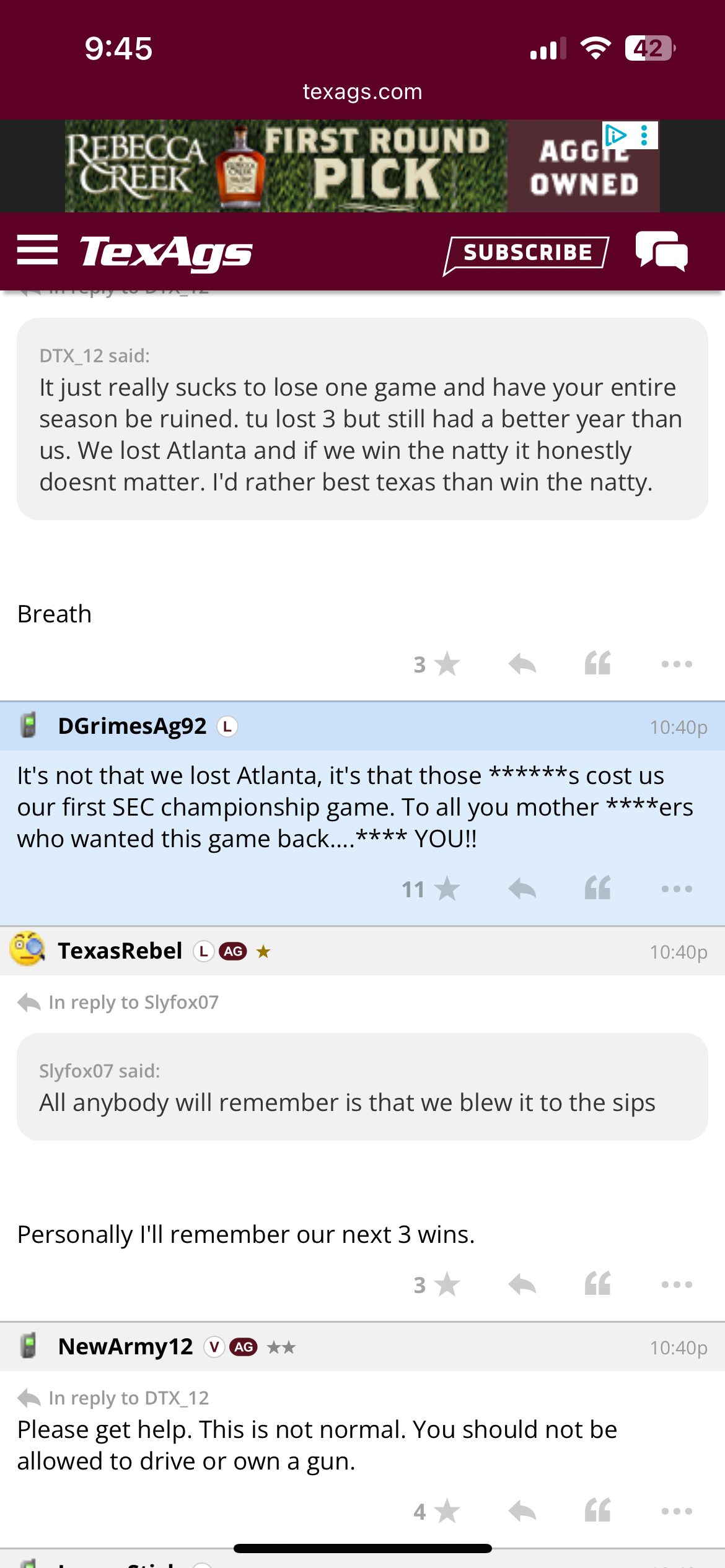Open more options on TexasRebel's post

(x=677, y=1285)
